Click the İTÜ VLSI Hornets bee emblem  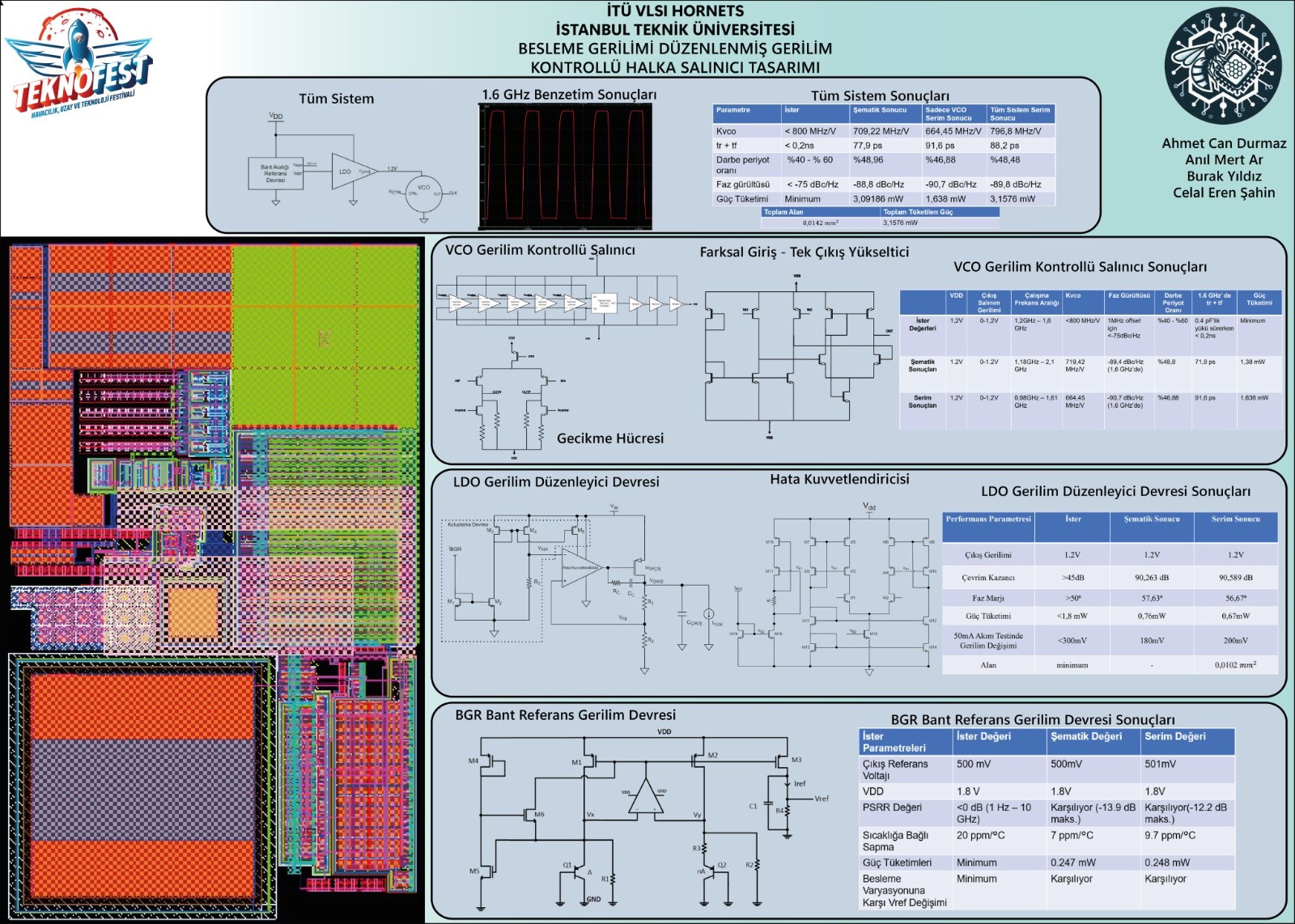[x=1223, y=66]
